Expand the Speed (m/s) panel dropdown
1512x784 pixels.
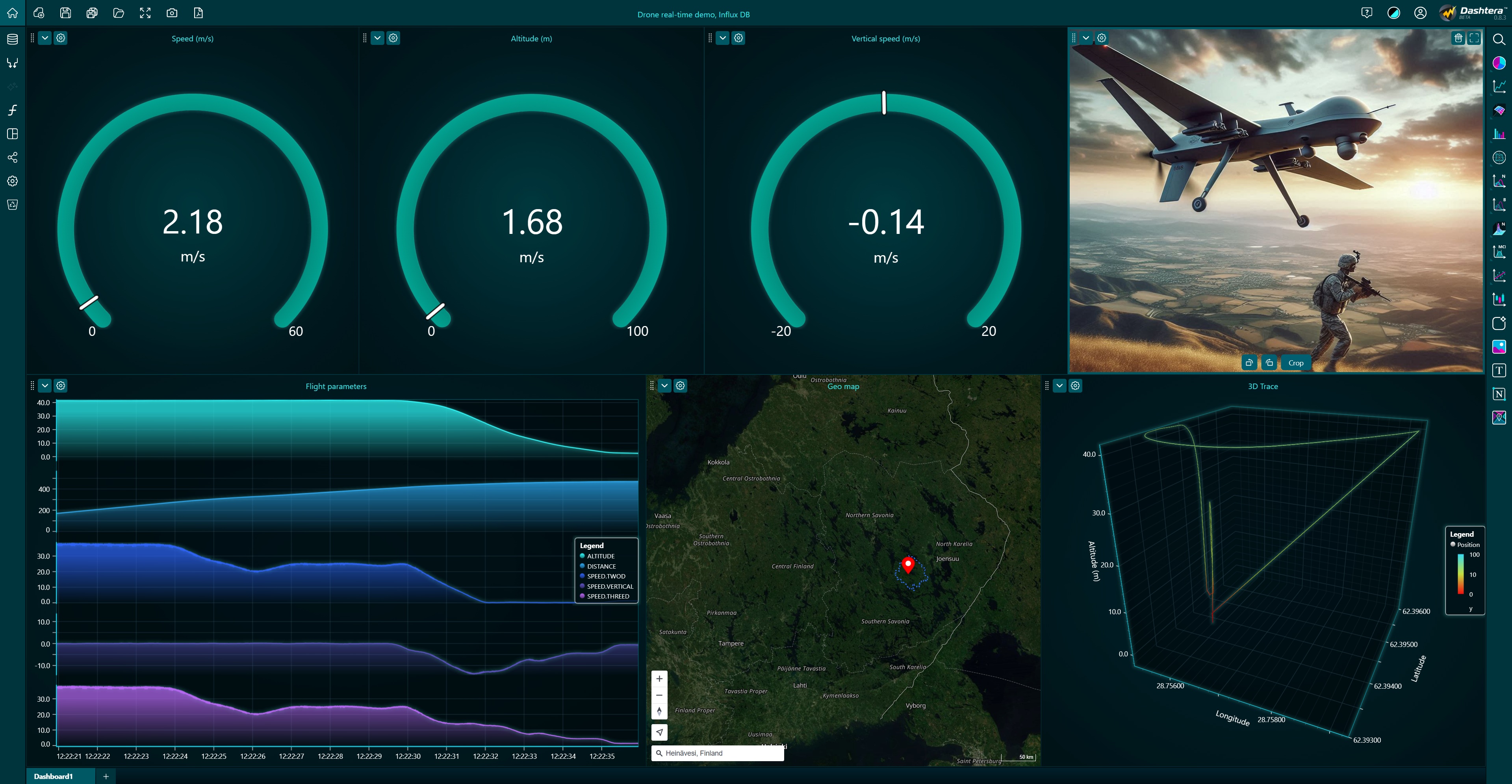(x=45, y=38)
